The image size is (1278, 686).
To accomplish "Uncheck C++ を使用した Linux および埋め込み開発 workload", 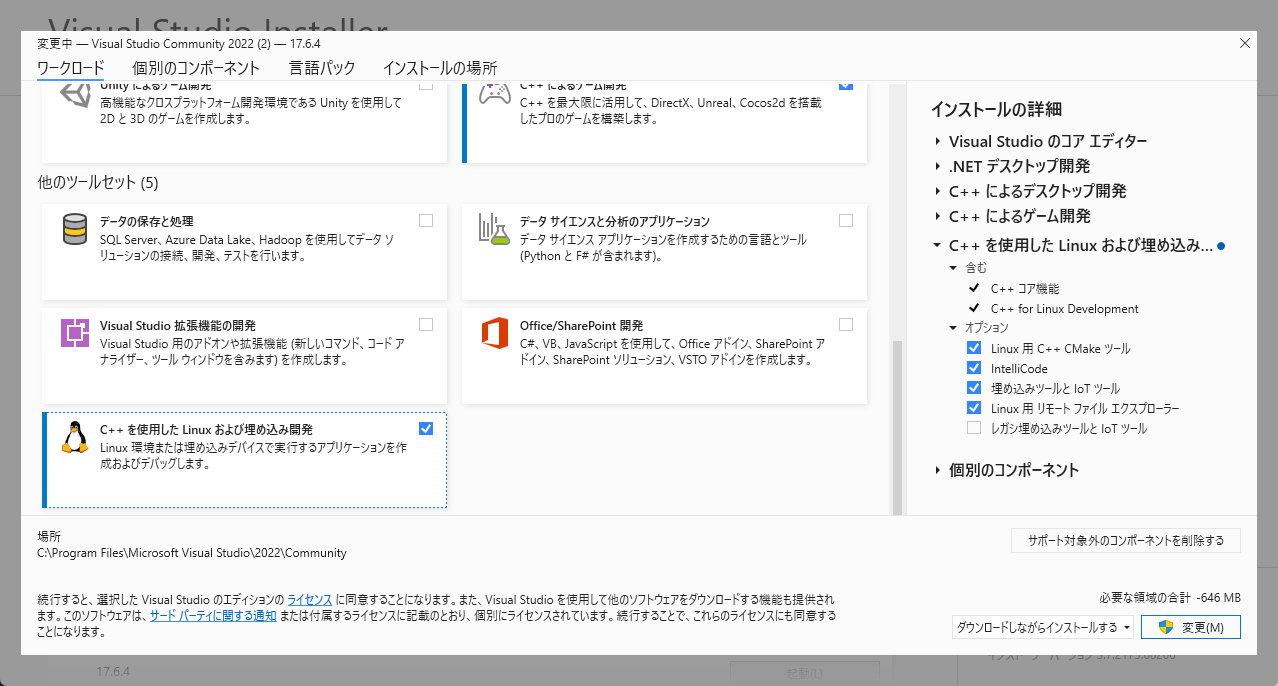I will pos(426,428).
